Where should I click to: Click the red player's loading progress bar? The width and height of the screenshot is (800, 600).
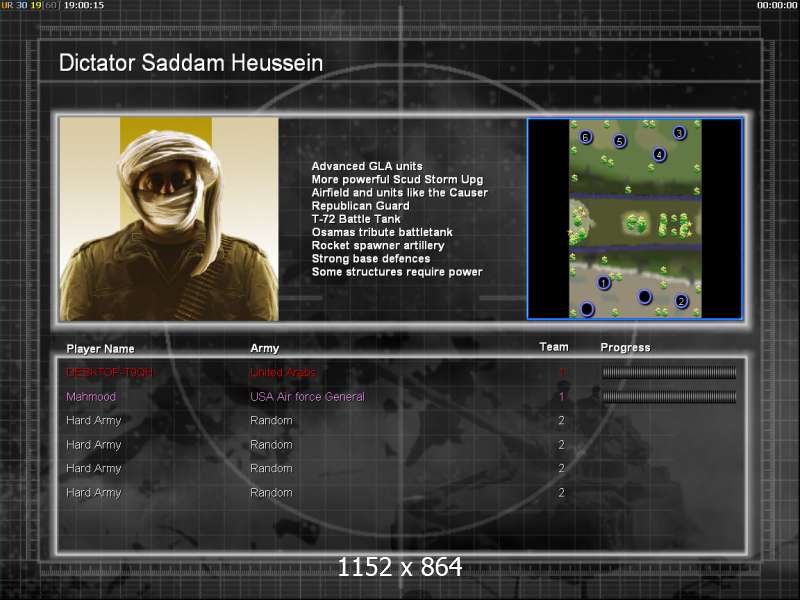669,372
